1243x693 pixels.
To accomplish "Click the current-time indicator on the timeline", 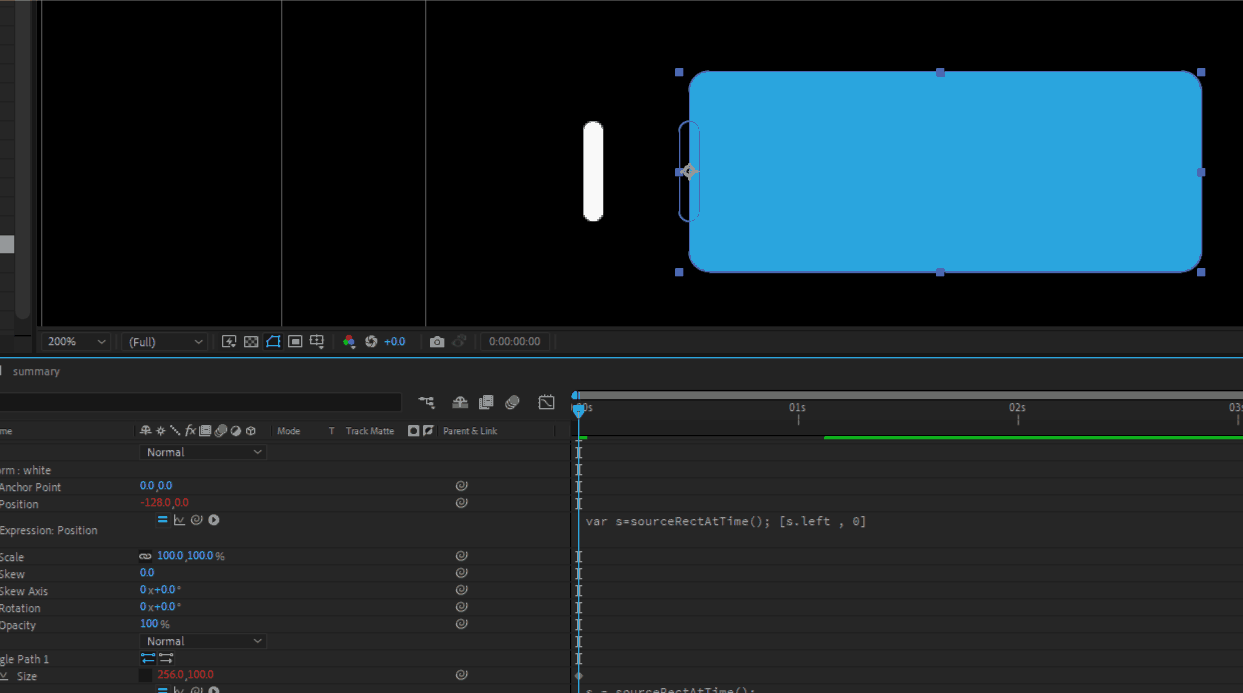I will click(578, 408).
